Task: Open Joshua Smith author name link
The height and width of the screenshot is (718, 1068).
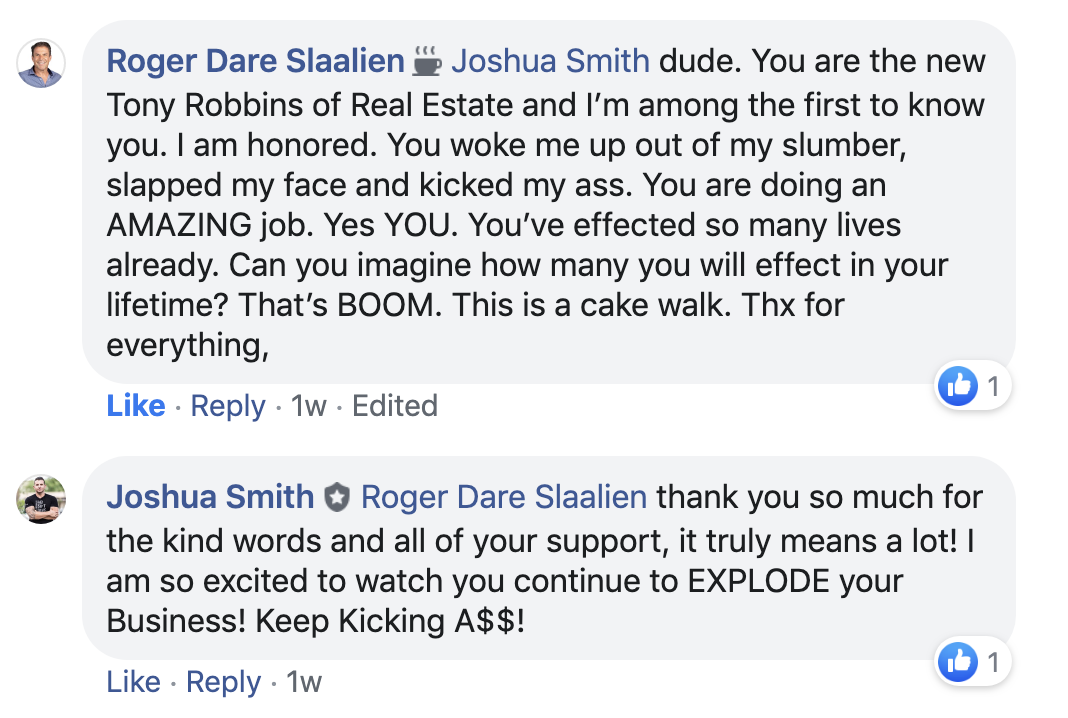Action: [210, 497]
